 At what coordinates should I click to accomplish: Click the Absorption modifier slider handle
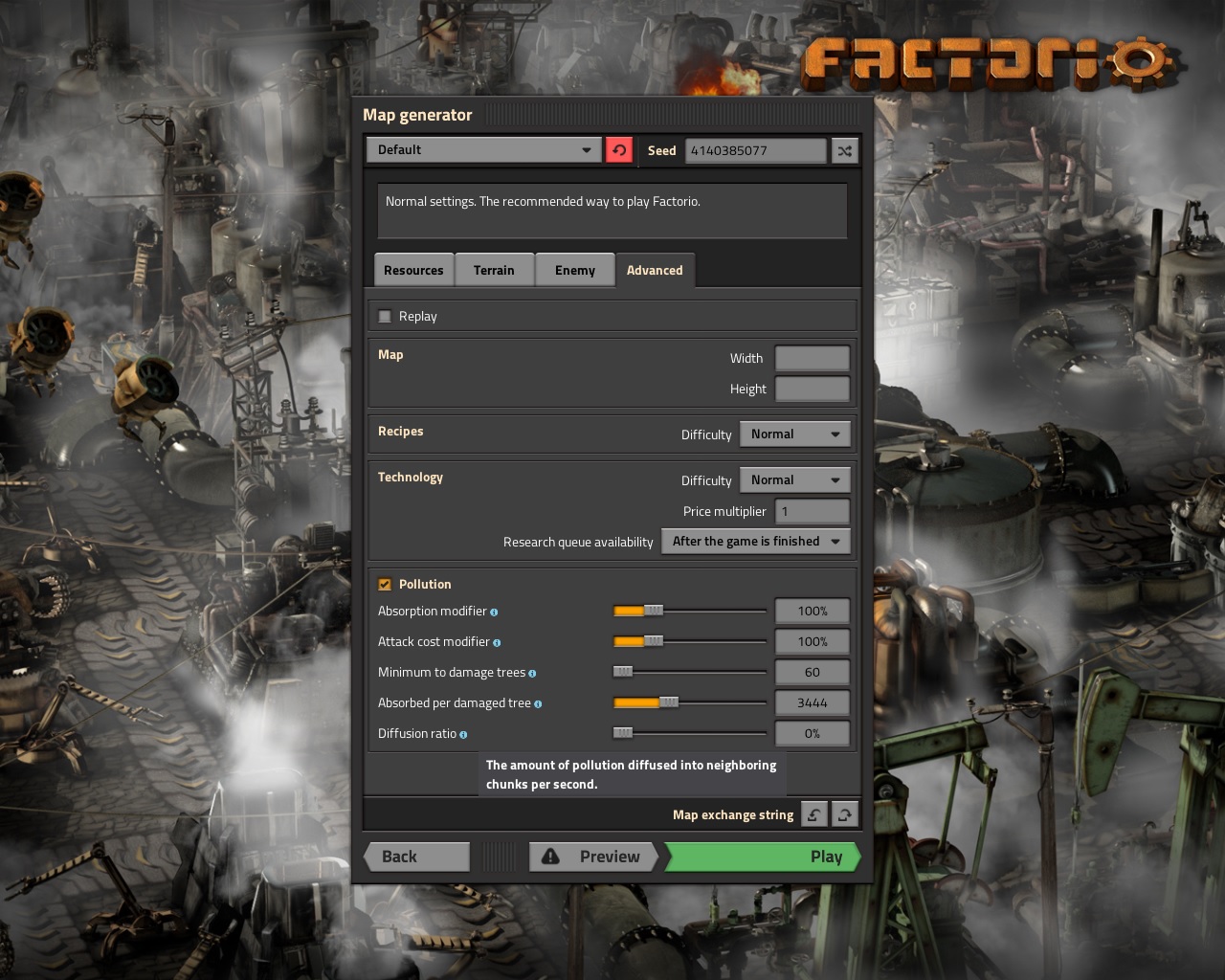coord(654,611)
